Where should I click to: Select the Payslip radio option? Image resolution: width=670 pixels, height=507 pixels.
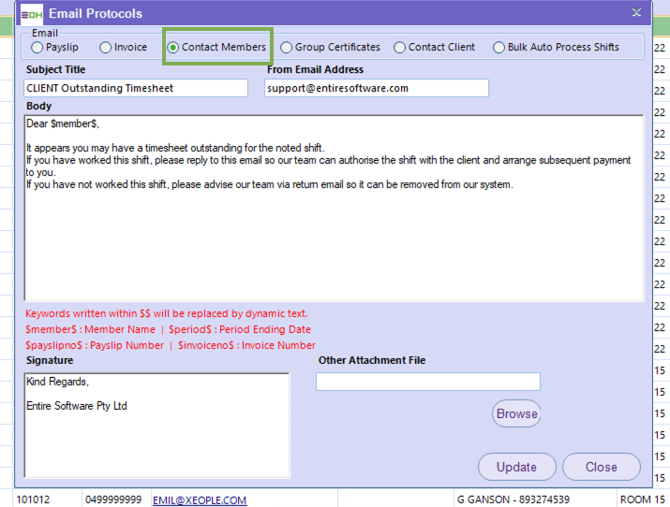coord(38,47)
